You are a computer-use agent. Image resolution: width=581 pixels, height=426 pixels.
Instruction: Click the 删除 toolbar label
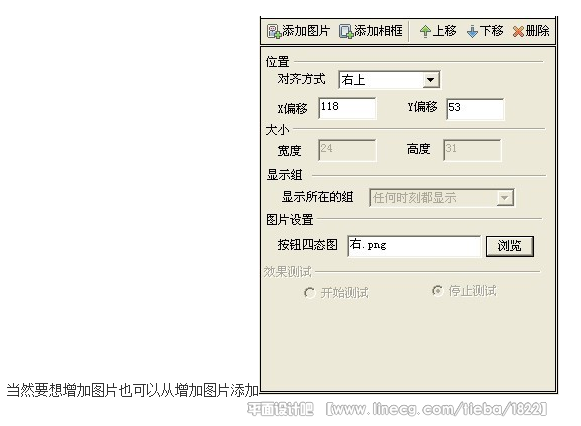(x=537, y=31)
